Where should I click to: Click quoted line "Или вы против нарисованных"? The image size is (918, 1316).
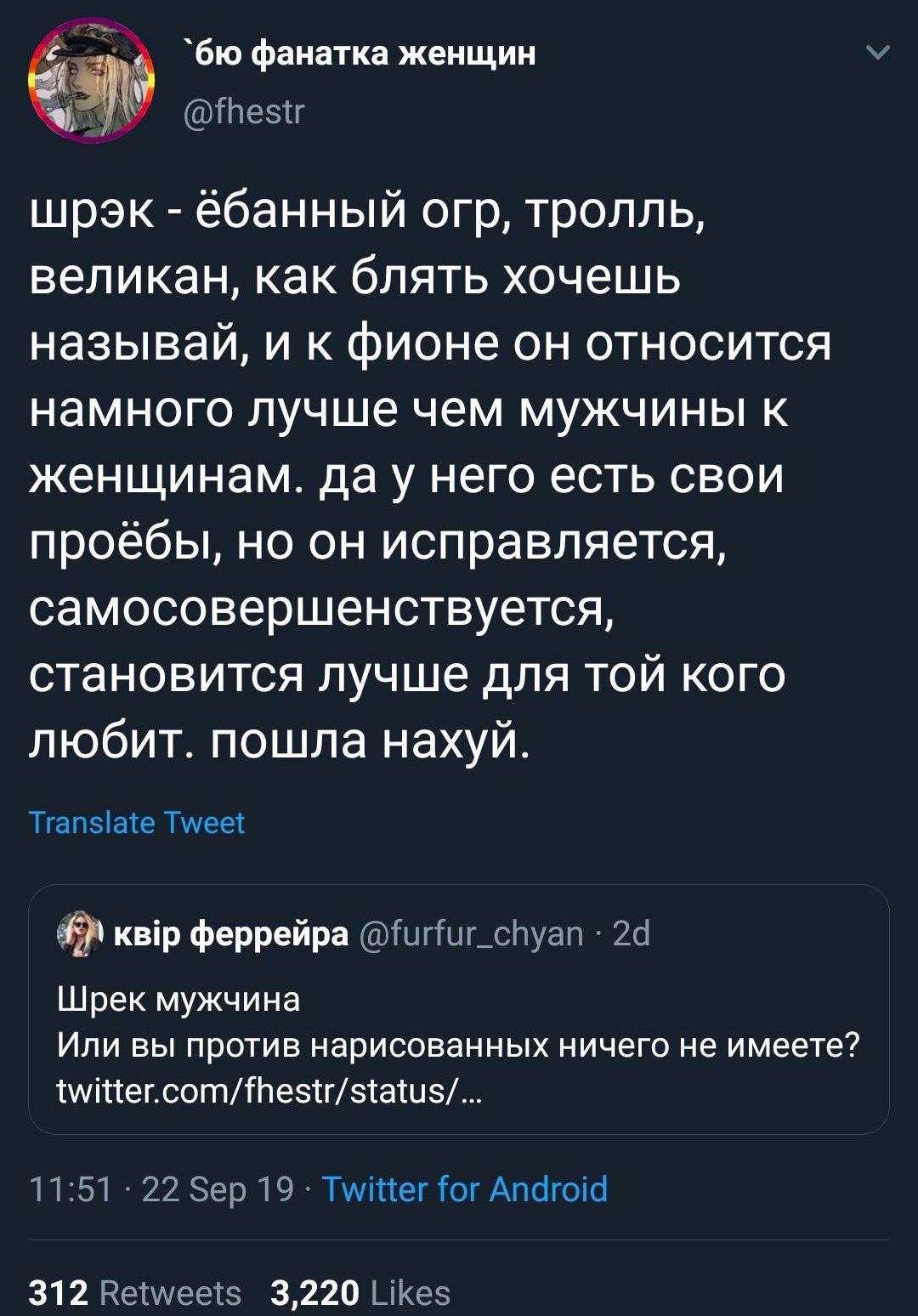pos(303,1044)
